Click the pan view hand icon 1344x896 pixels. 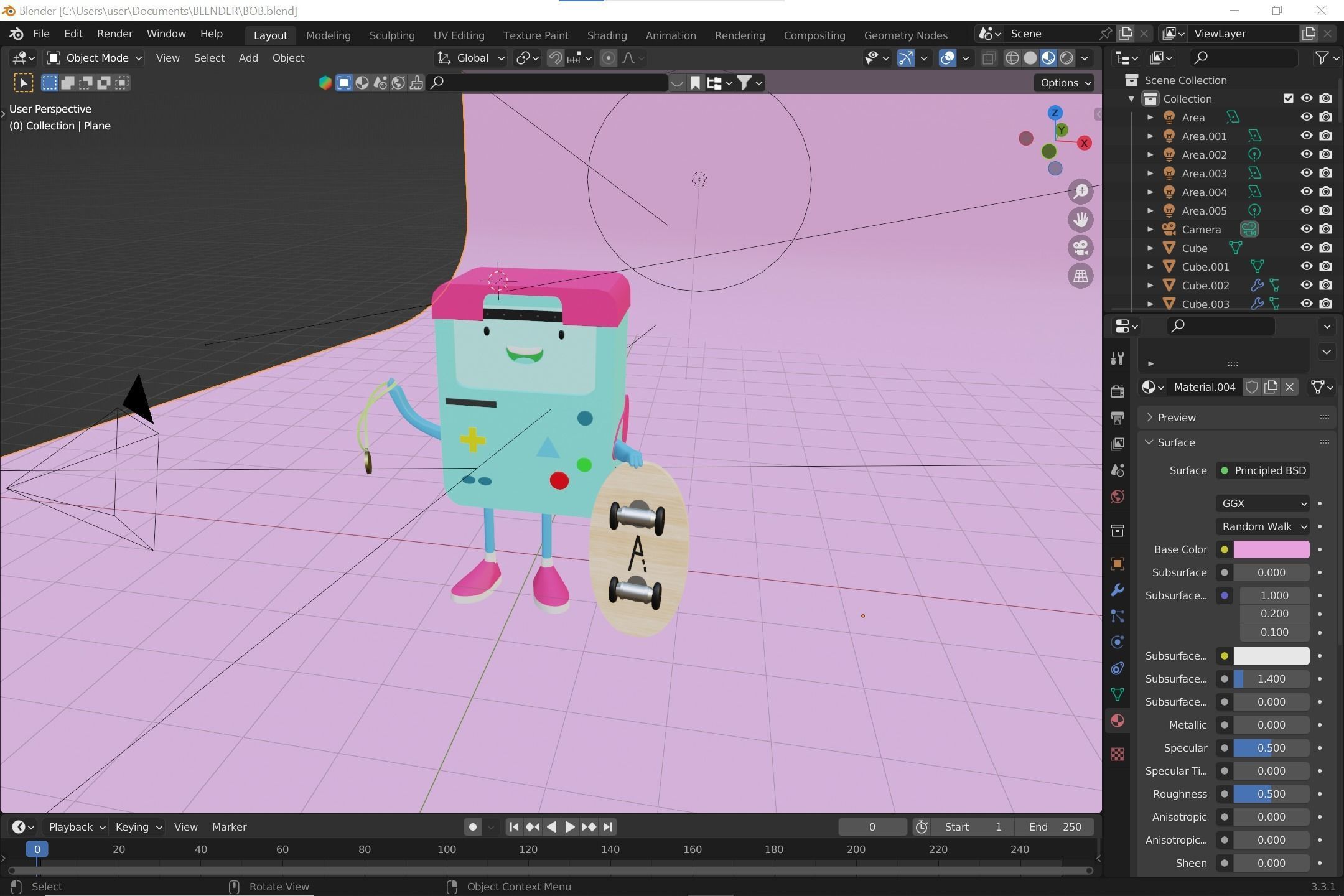coord(1081,219)
